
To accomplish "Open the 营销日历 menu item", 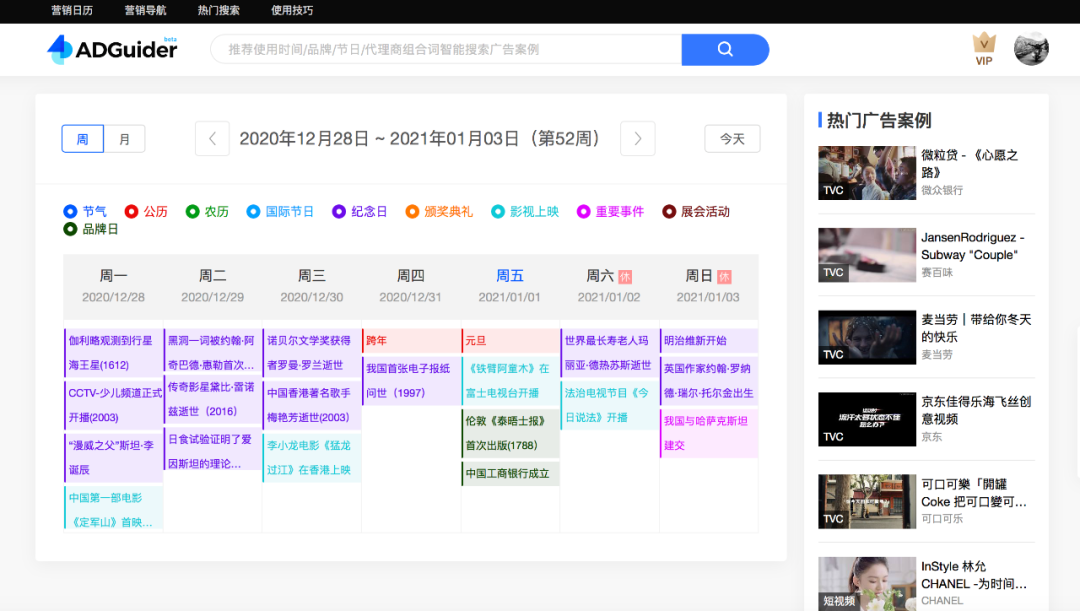I will point(72,10).
